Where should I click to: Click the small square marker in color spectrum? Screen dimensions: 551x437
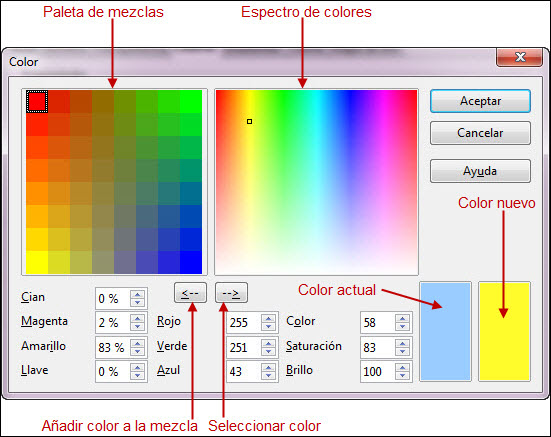click(x=249, y=122)
